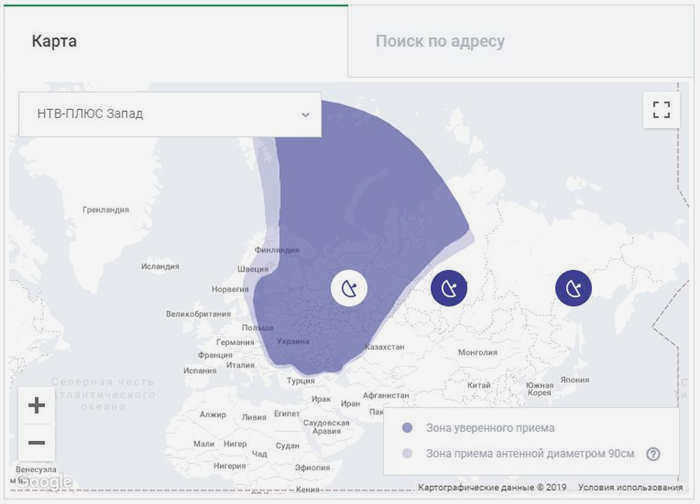The height and width of the screenshot is (504, 700).
Task: Click the Мали map label
Action: [x=204, y=444]
